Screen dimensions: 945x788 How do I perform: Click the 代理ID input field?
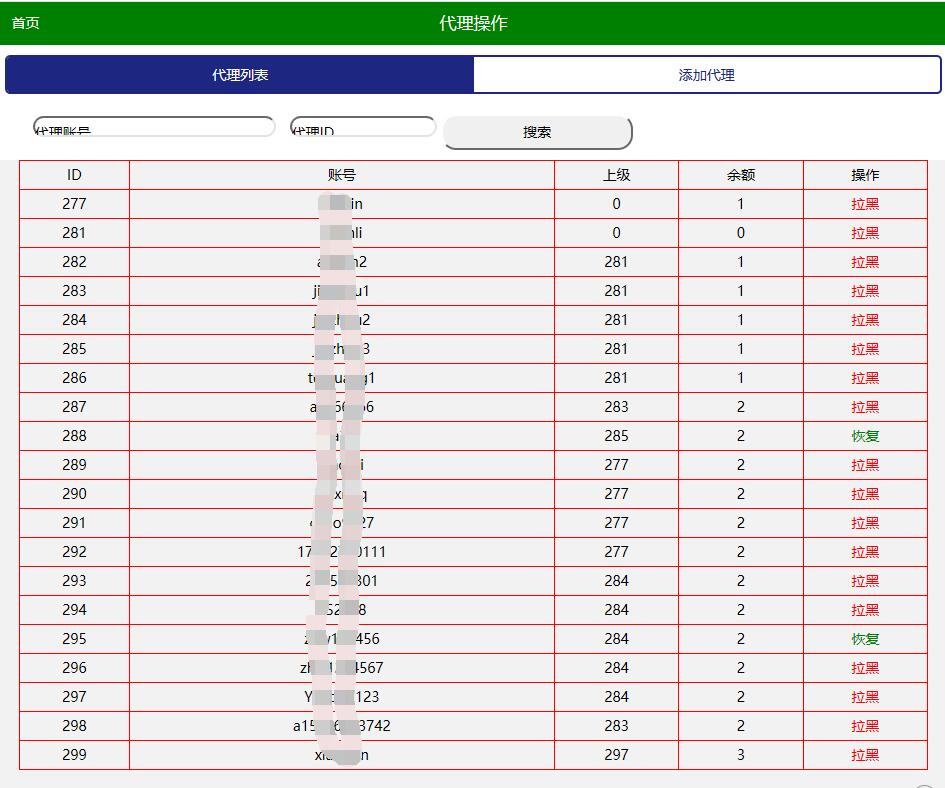pyautogui.click(x=362, y=126)
